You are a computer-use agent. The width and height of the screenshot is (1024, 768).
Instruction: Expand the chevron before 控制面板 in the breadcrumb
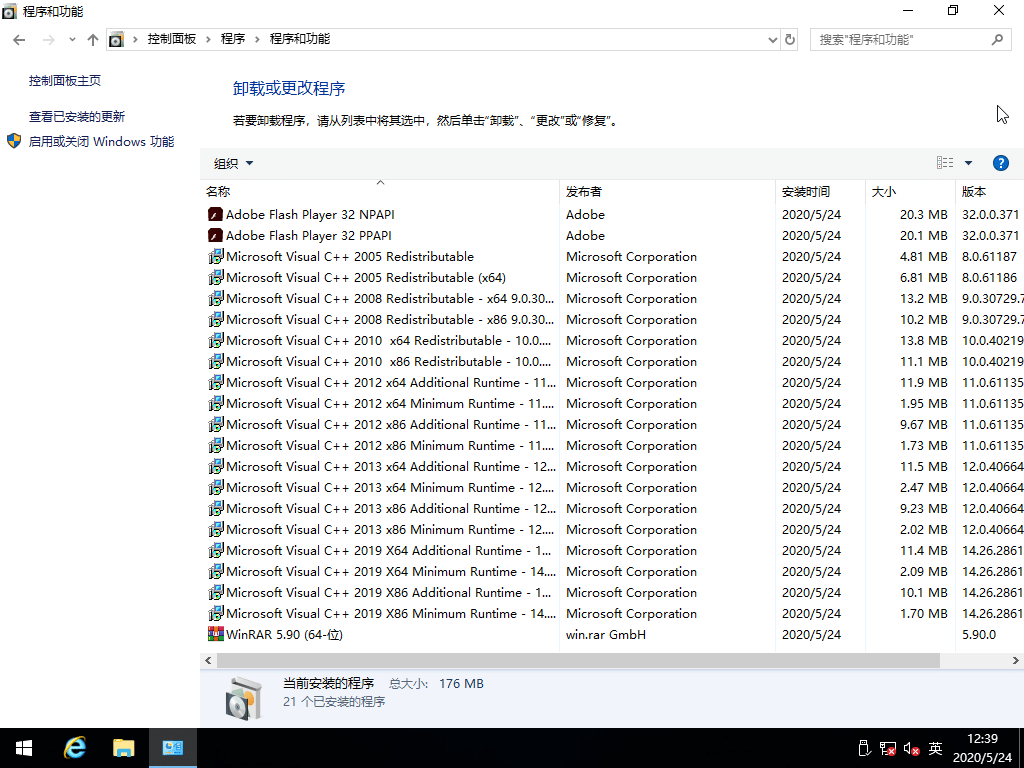coord(135,39)
